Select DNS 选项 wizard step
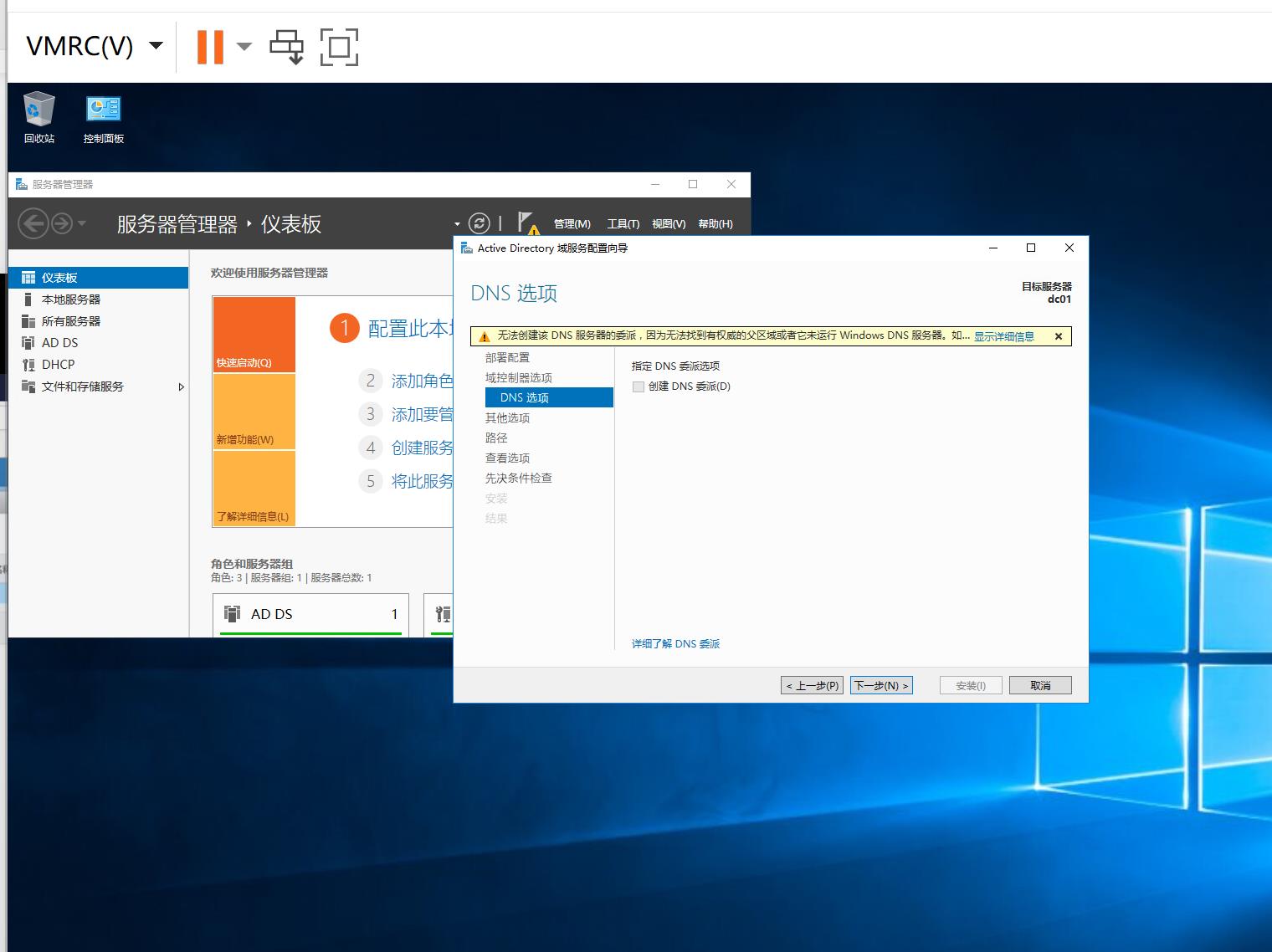 (x=549, y=397)
